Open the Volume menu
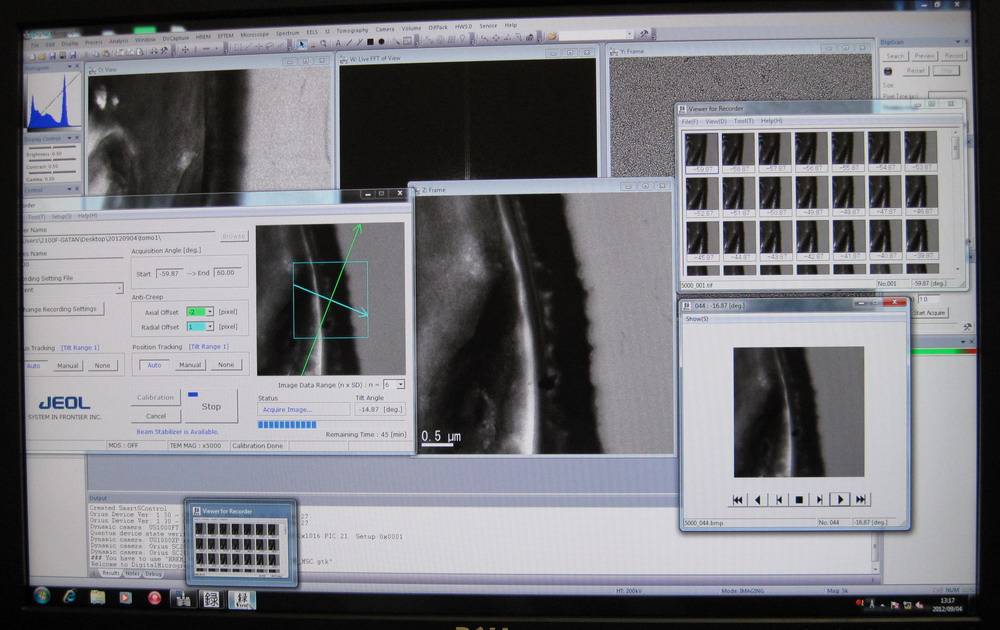1000x630 pixels. [411, 29]
